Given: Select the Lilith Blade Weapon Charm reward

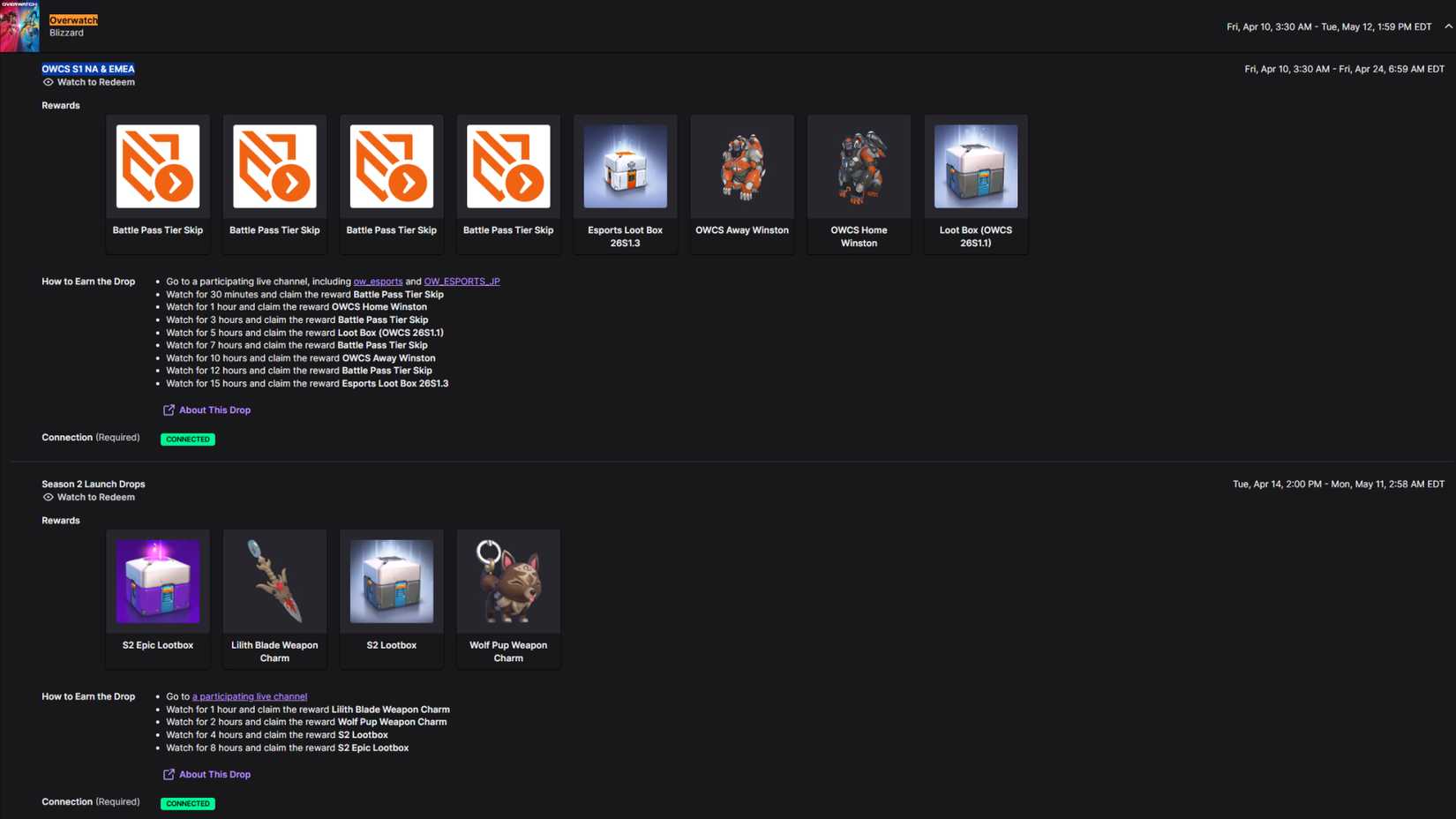Looking at the screenshot, I should 274,581.
